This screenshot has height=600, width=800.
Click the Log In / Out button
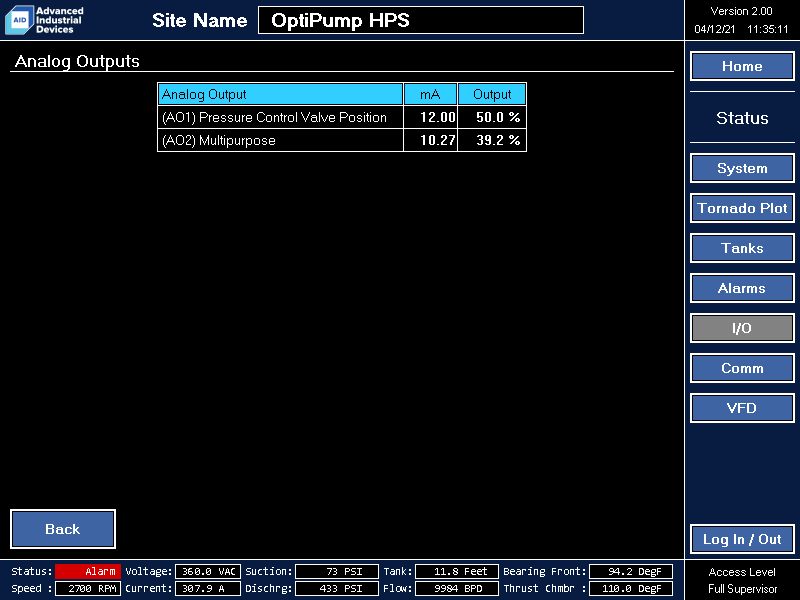point(742,539)
